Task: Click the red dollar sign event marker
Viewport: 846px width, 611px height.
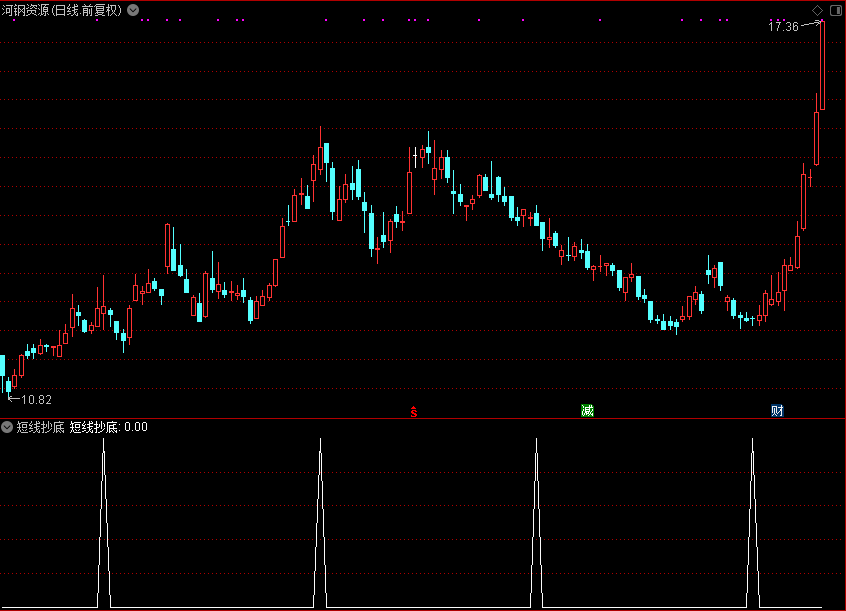Action: 414,411
